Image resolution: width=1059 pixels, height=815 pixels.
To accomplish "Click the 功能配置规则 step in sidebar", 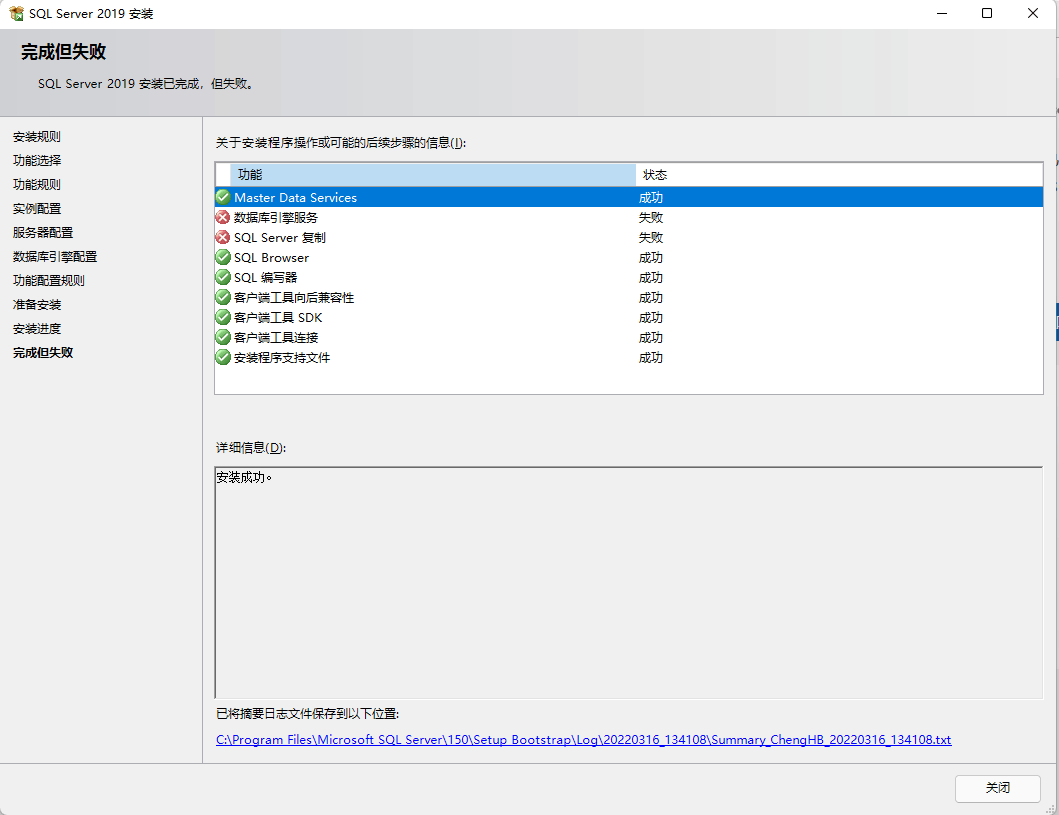I will (x=49, y=280).
